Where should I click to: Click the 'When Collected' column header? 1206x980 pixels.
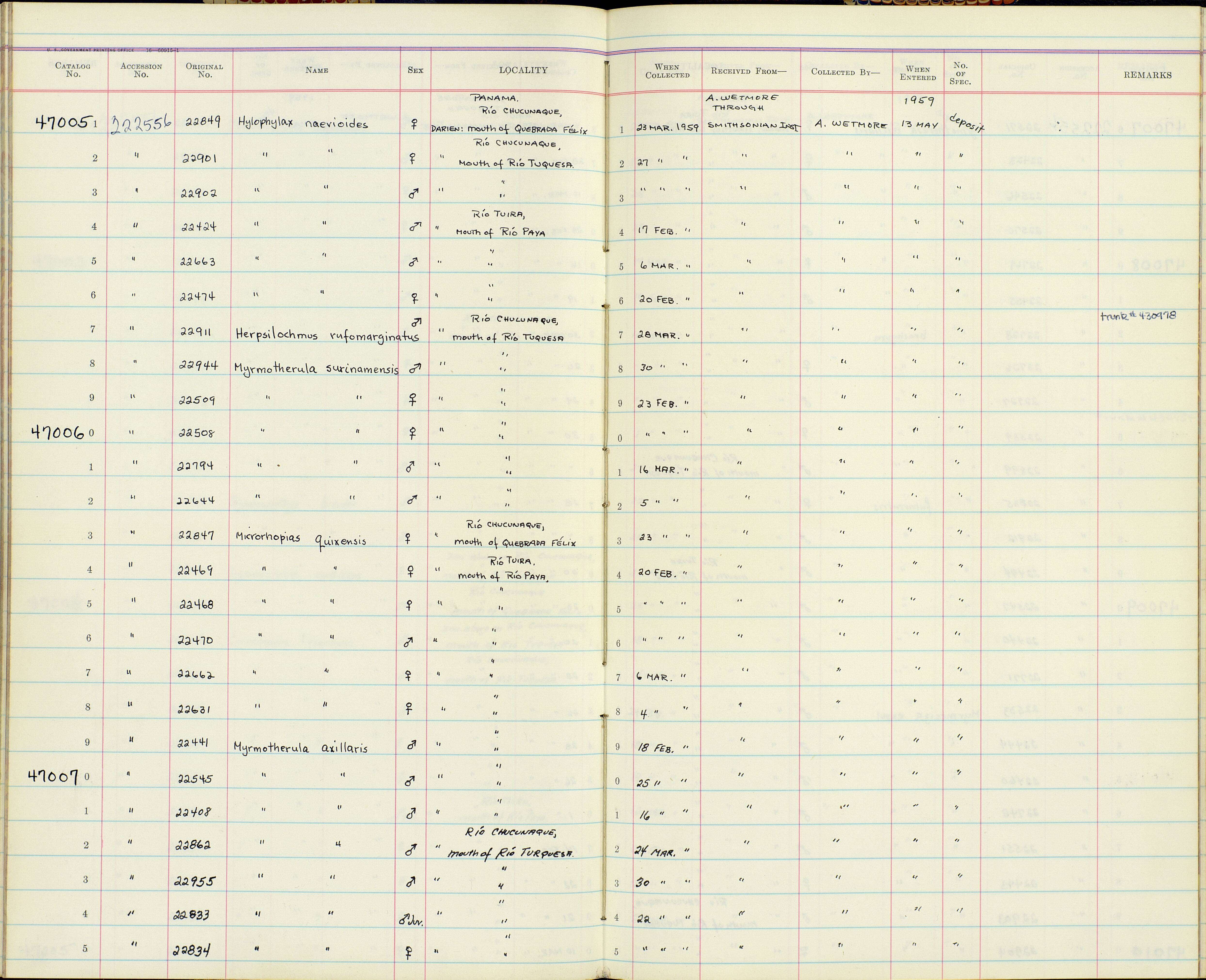coord(667,71)
